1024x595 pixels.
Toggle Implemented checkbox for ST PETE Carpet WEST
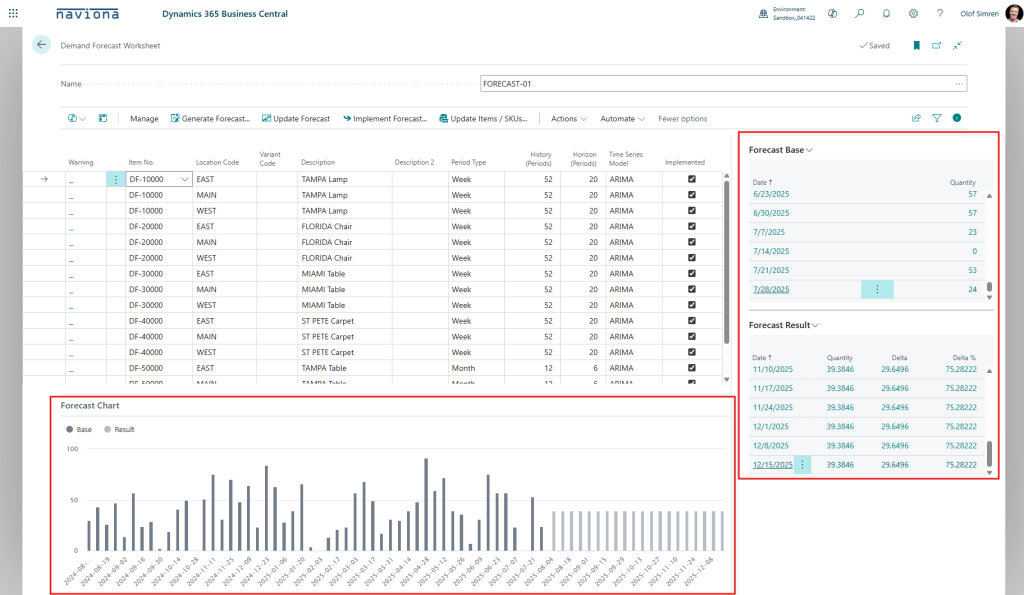coord(692,352)
